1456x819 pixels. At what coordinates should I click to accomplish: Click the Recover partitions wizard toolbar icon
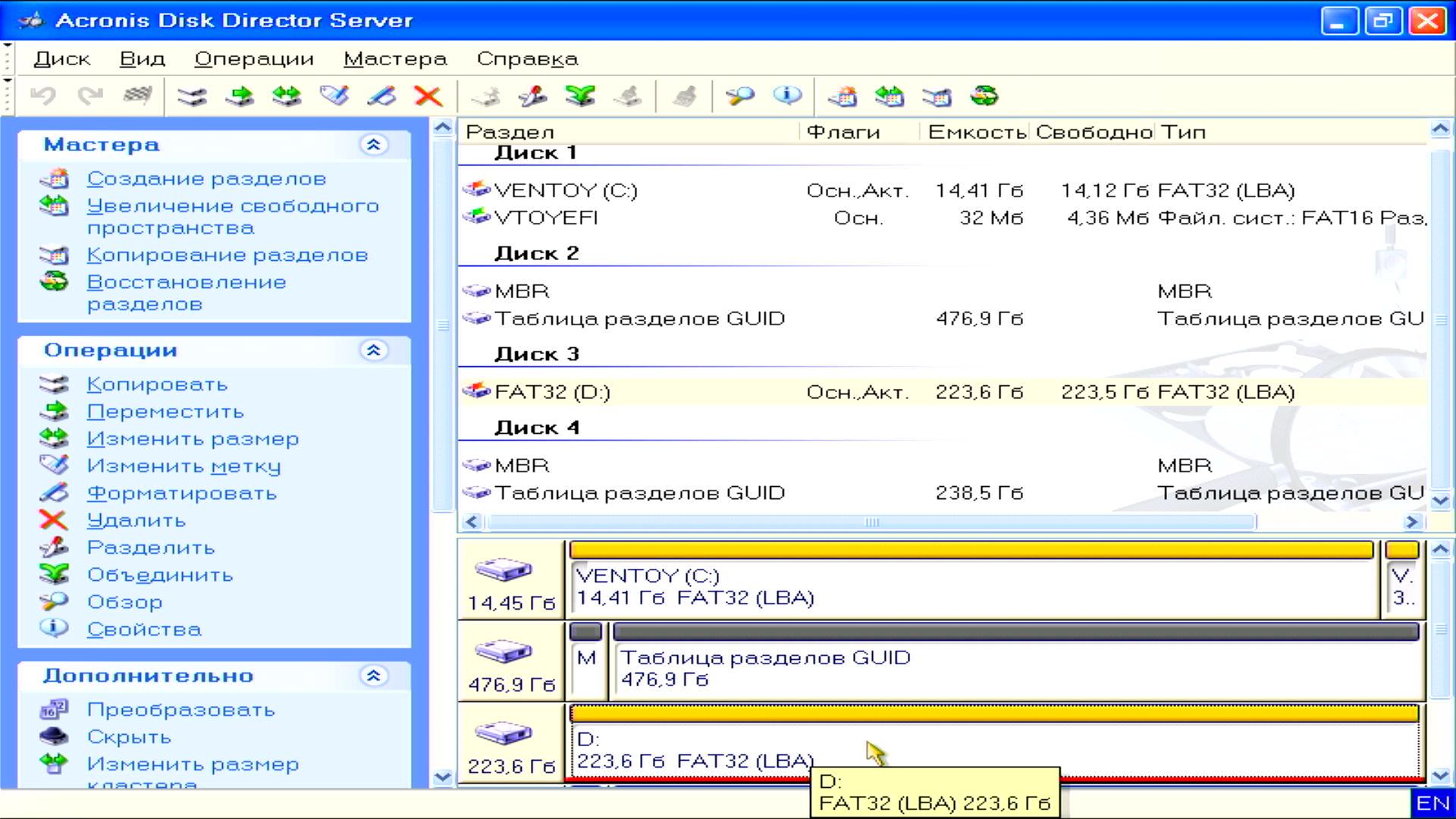[x=984, y=96]
